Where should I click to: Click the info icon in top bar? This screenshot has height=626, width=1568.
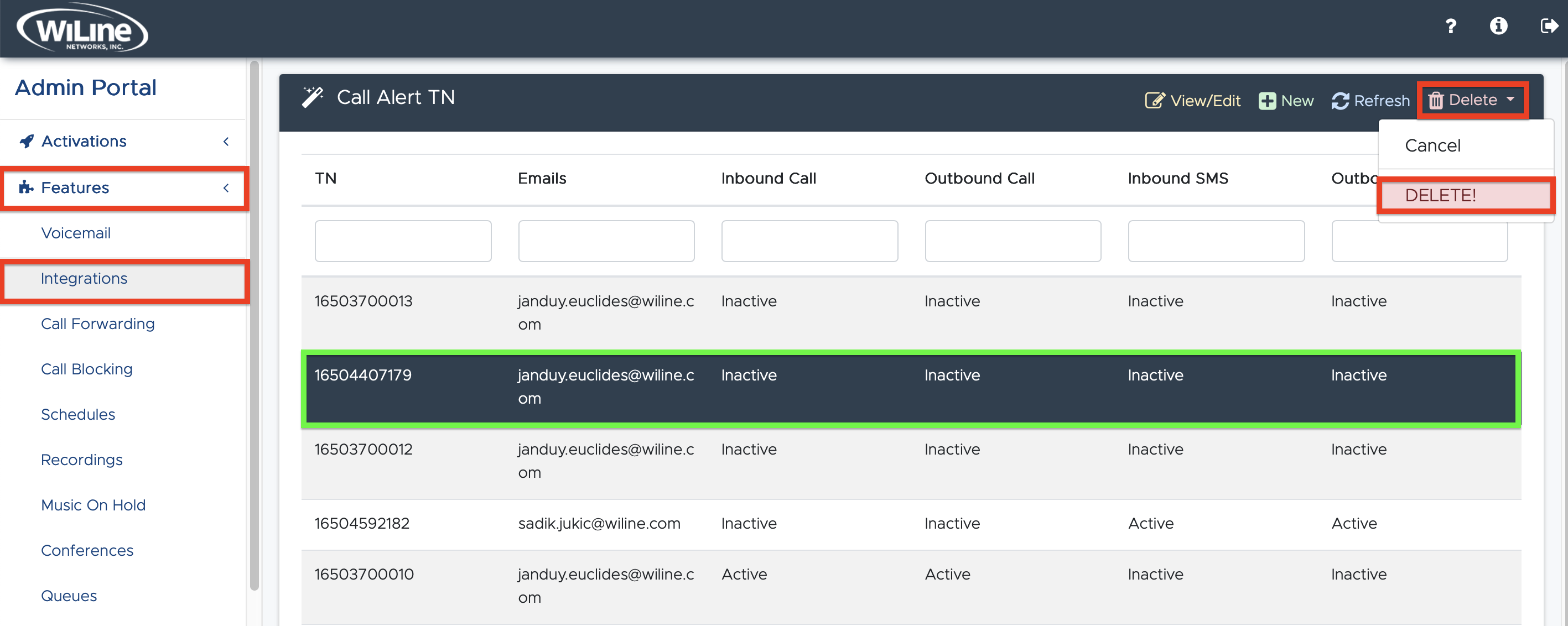coord(1499,26)
